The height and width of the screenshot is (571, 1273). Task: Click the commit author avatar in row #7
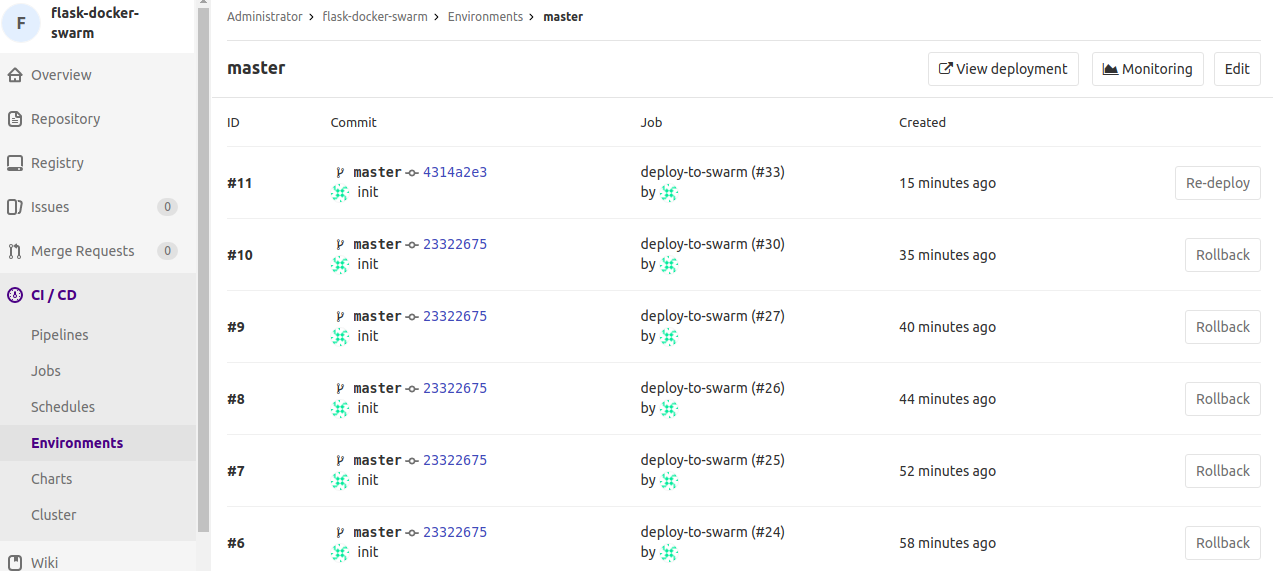coord(340,480)
